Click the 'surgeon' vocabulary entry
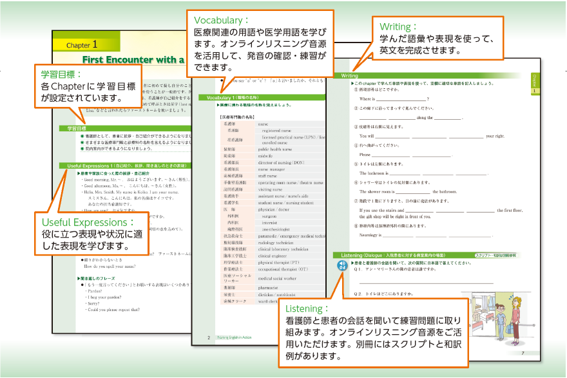This screenshot has height=378, width=567. (x=269, y=216)
